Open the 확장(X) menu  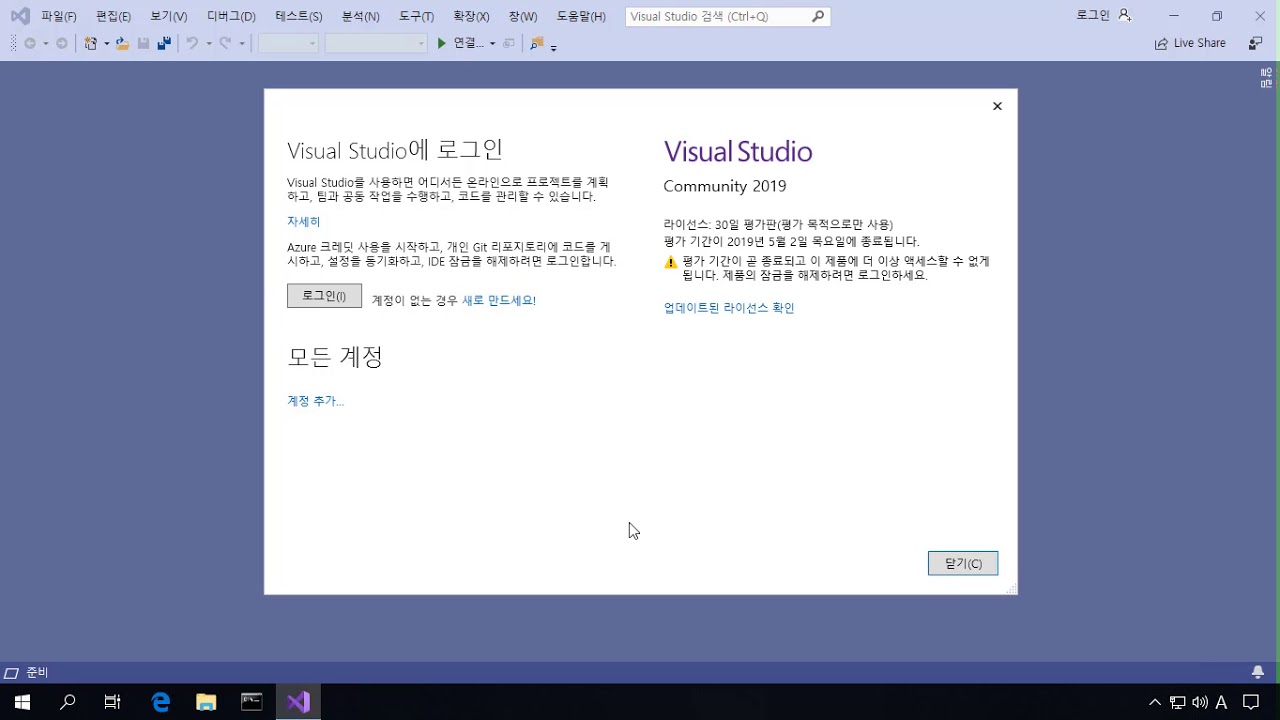(471, 16)
